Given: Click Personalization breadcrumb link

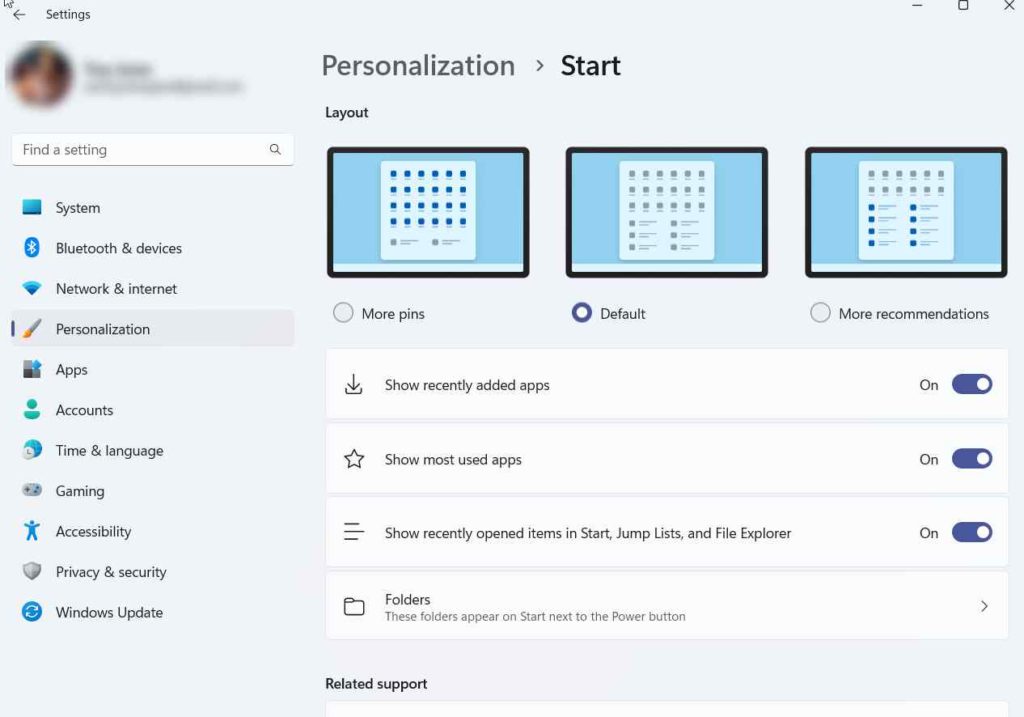Looking at the screenshot, I should [418, 66].
